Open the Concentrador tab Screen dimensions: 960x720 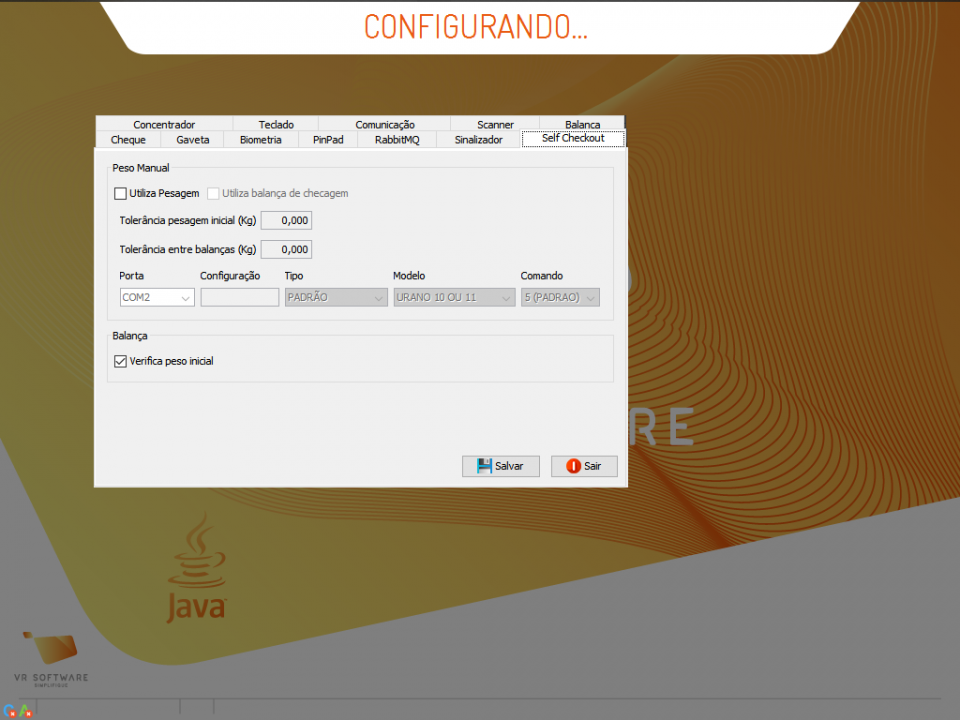point(164,124)
